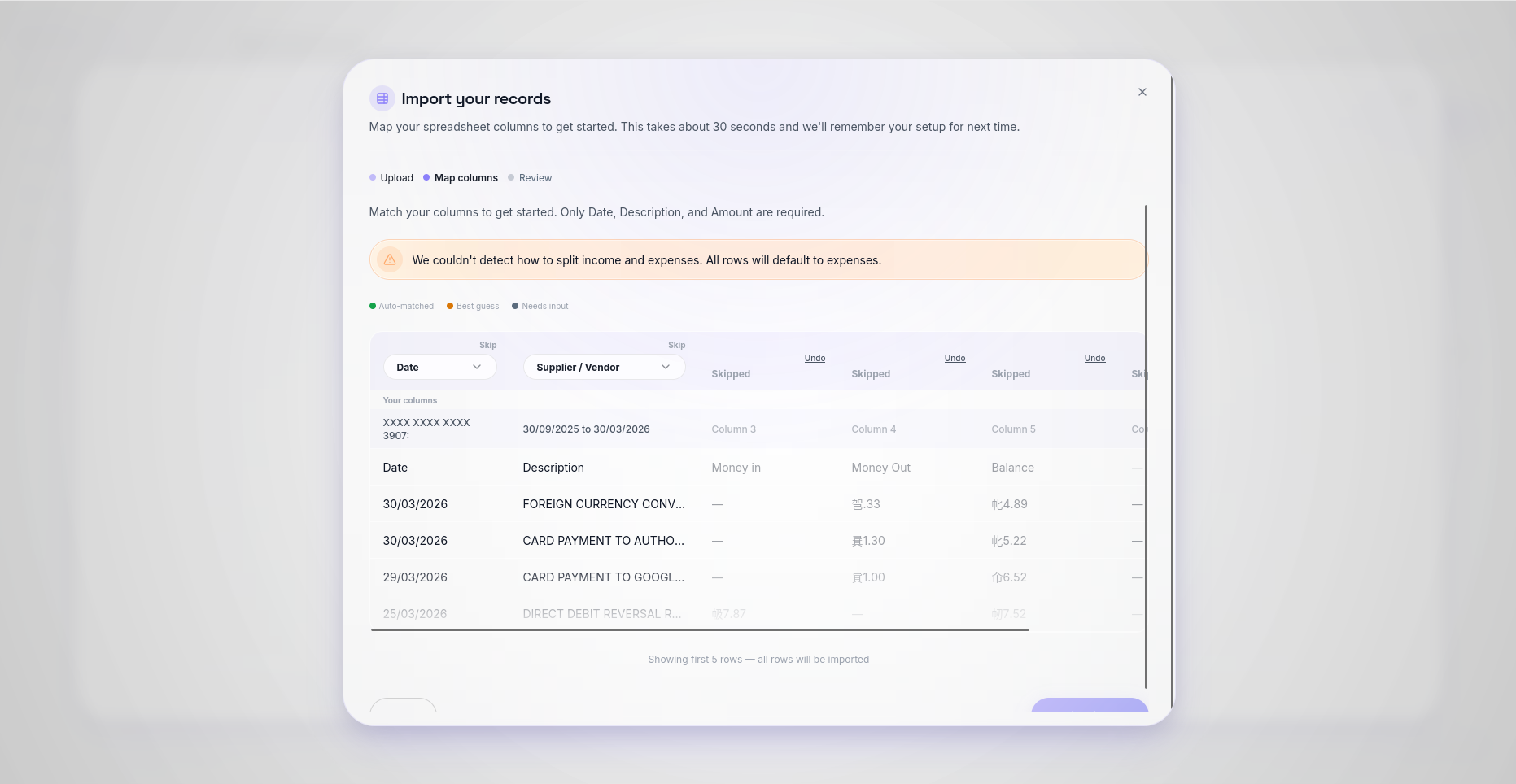Click the orange Best guess legend dot
1516x784 pixels.
(449, 306)
